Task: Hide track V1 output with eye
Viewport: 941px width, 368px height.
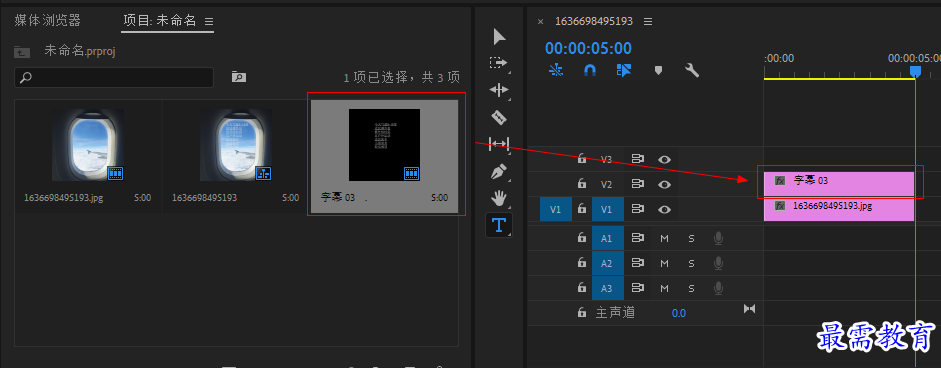Action: click(664, 209)
